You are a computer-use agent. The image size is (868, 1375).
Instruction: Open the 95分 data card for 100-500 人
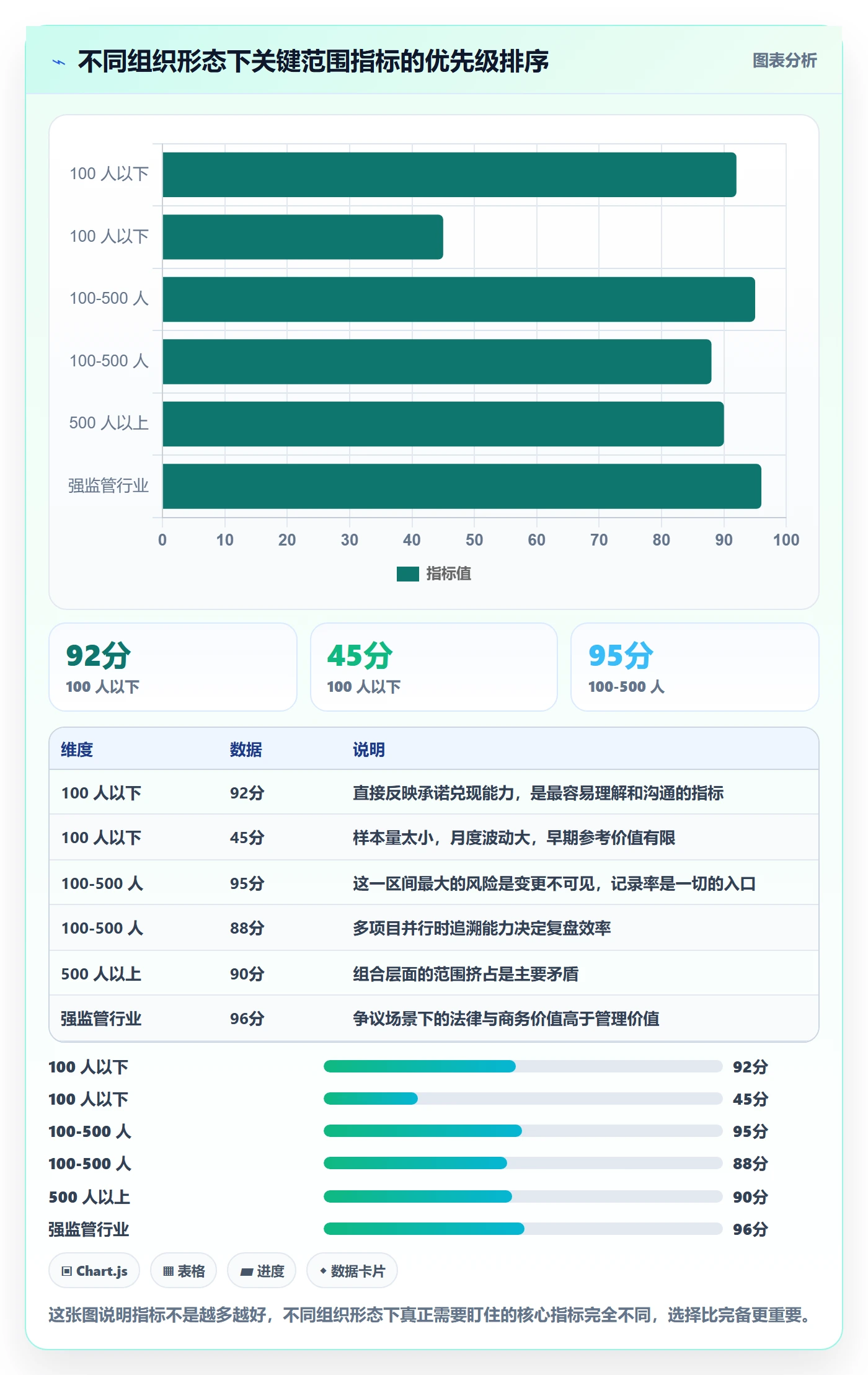695,667
